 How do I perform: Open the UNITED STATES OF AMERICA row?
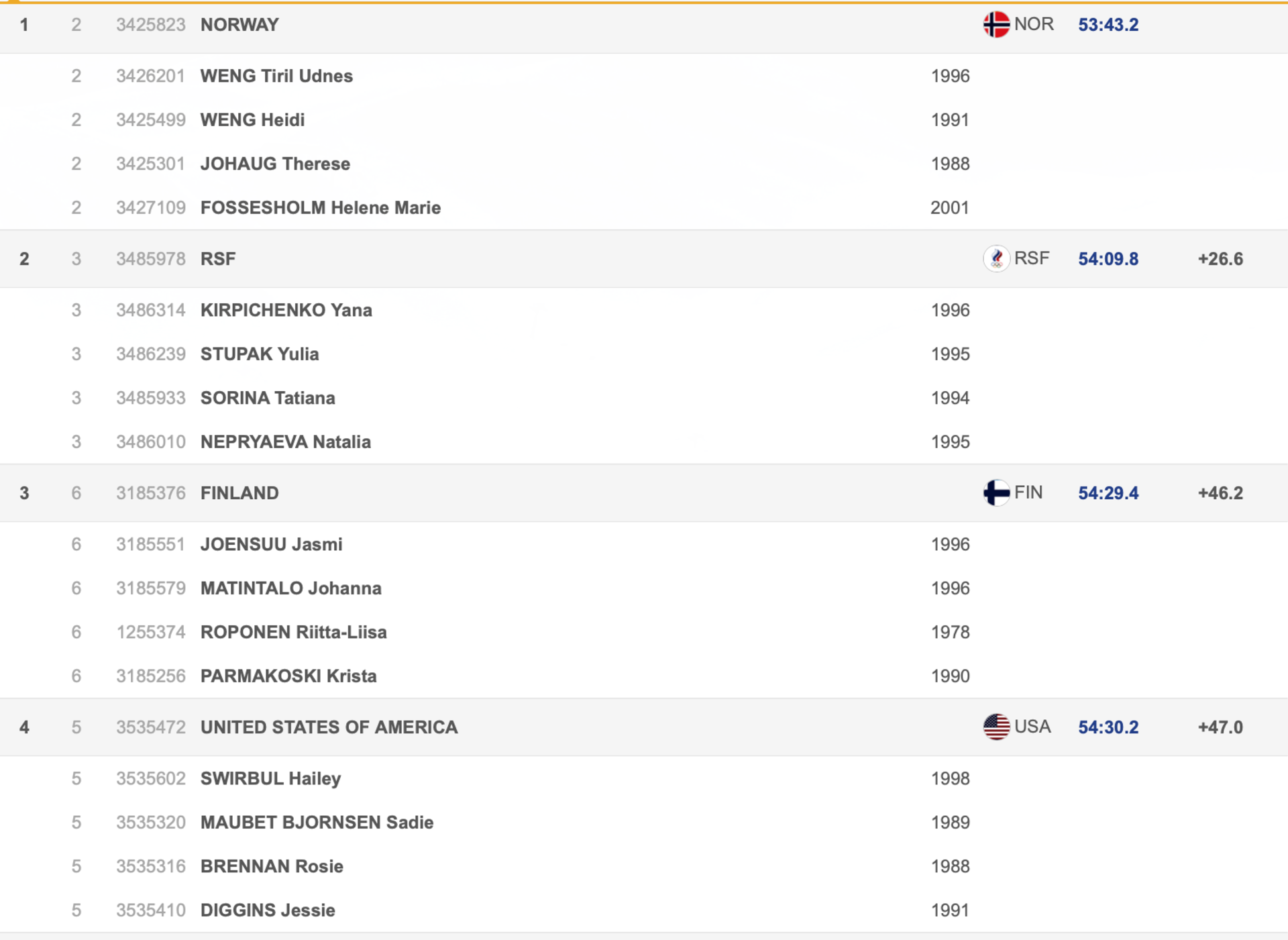click(644, 727)
